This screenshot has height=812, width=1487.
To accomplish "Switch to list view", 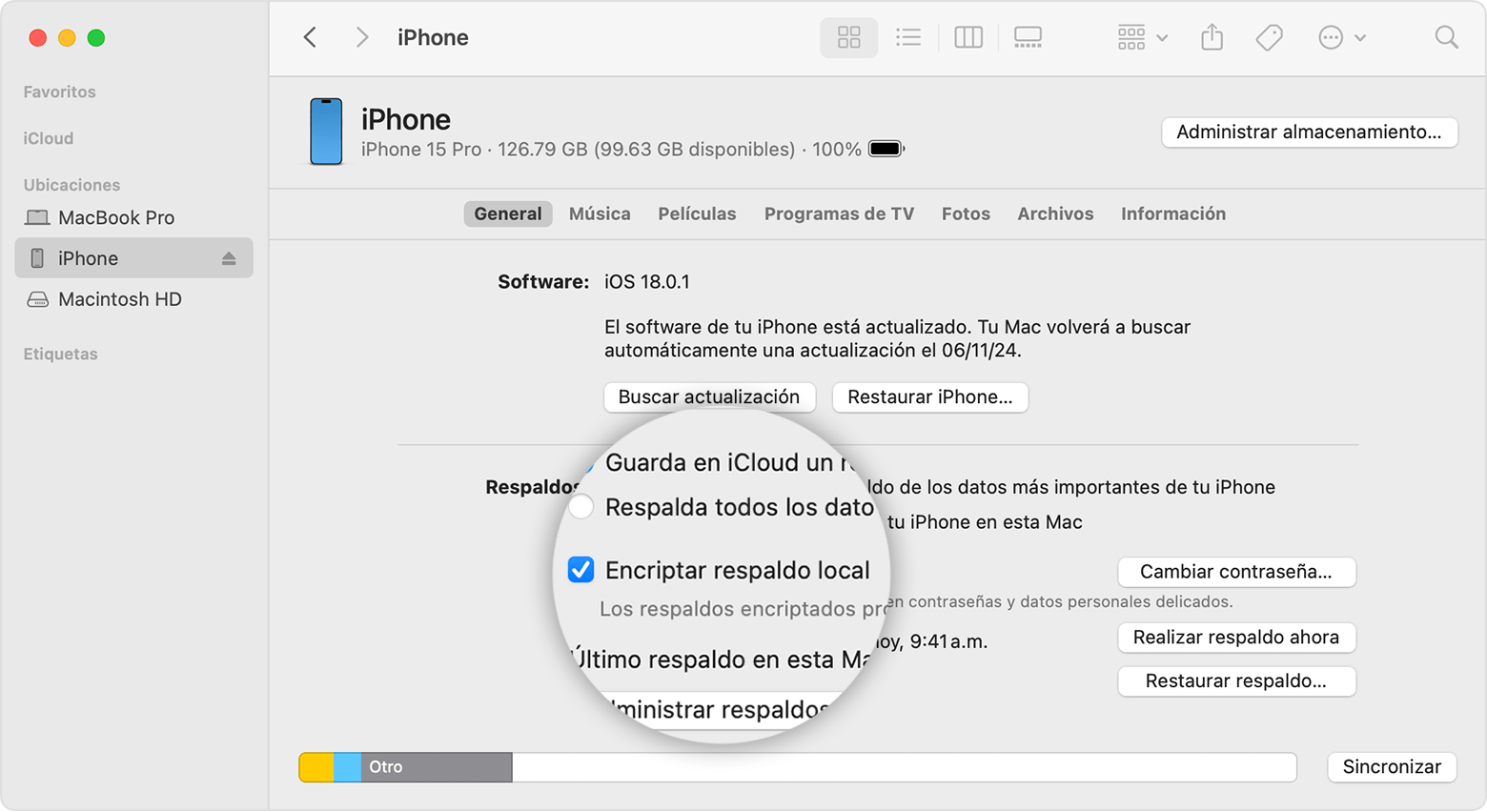I will (x=908, y=37).
